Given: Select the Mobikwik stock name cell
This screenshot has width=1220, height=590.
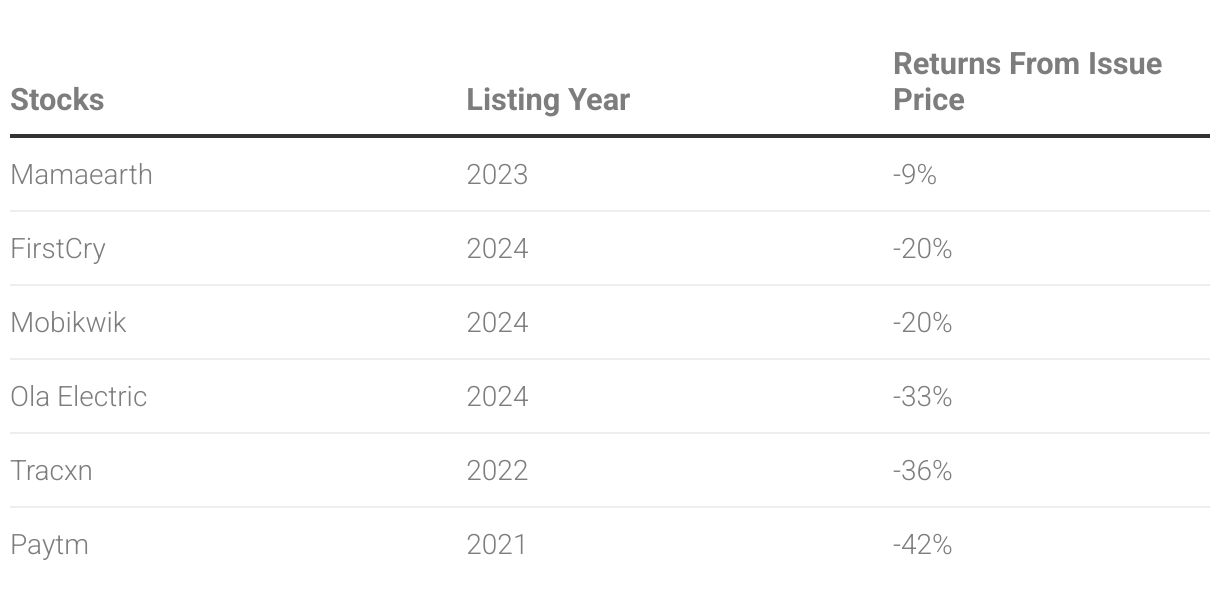Looking at the screenshot, I should [69, 323].
